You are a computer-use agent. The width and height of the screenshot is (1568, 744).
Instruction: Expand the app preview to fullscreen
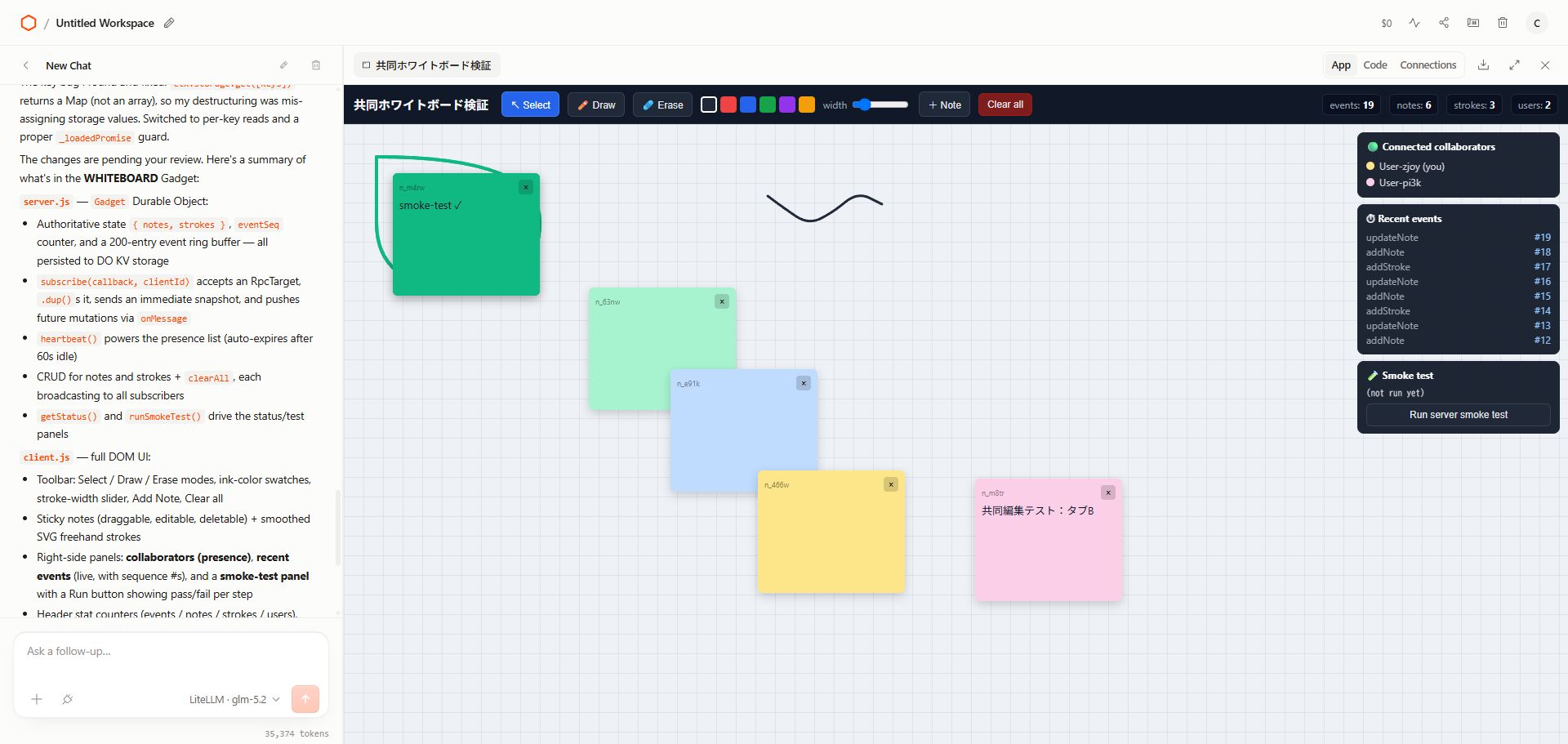click(x=1514, y=65)
